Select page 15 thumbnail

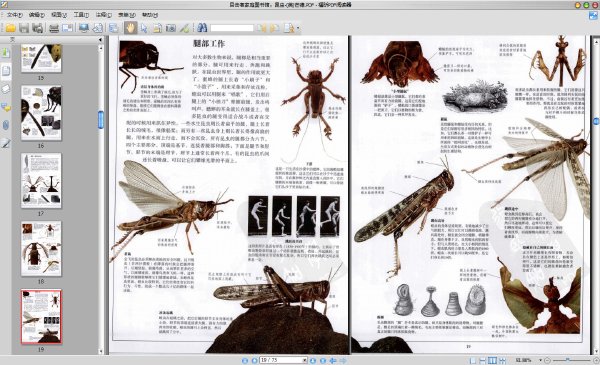click(x=41, y=58)
